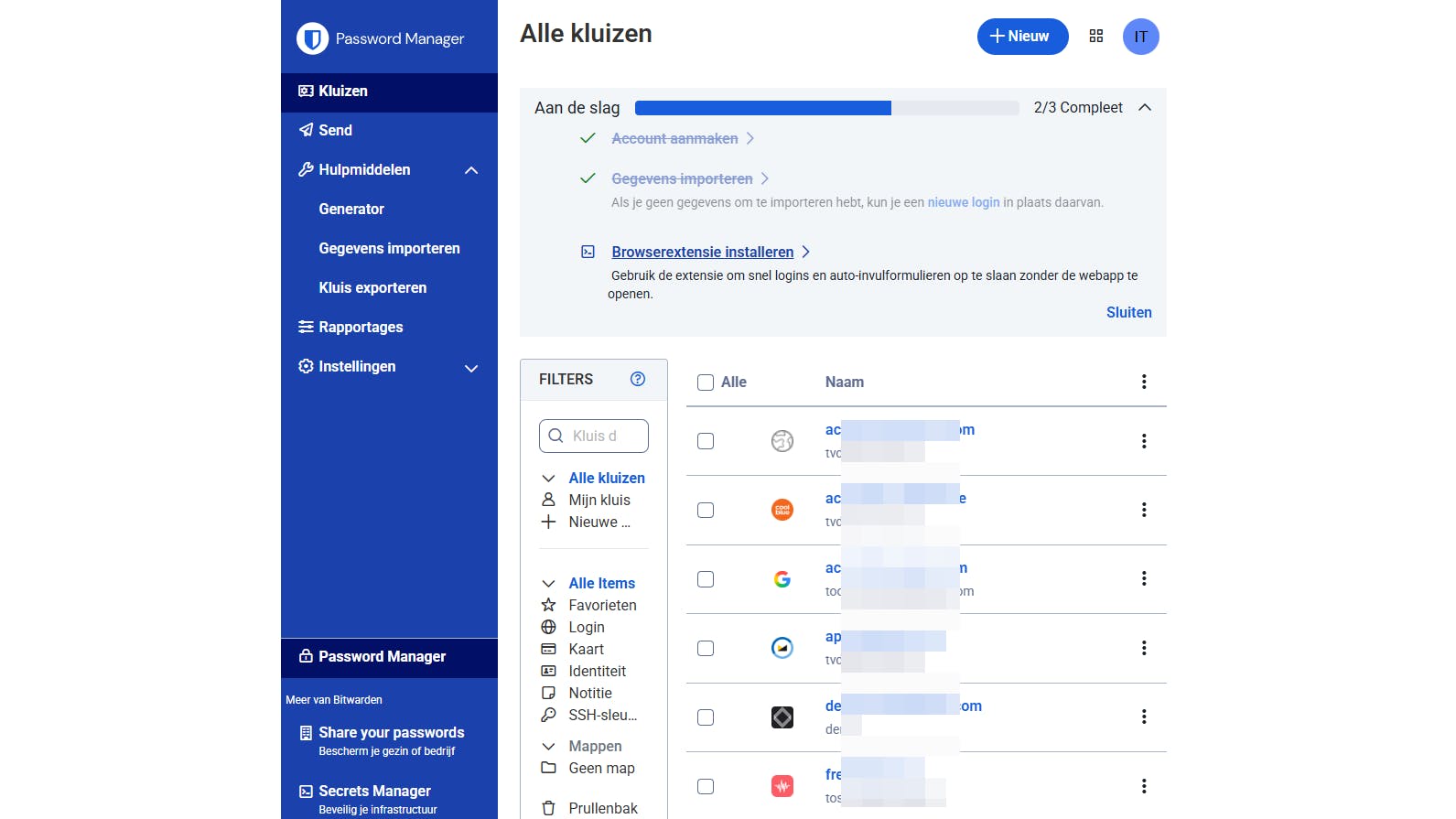Click the globe icon of the first item

782,441
